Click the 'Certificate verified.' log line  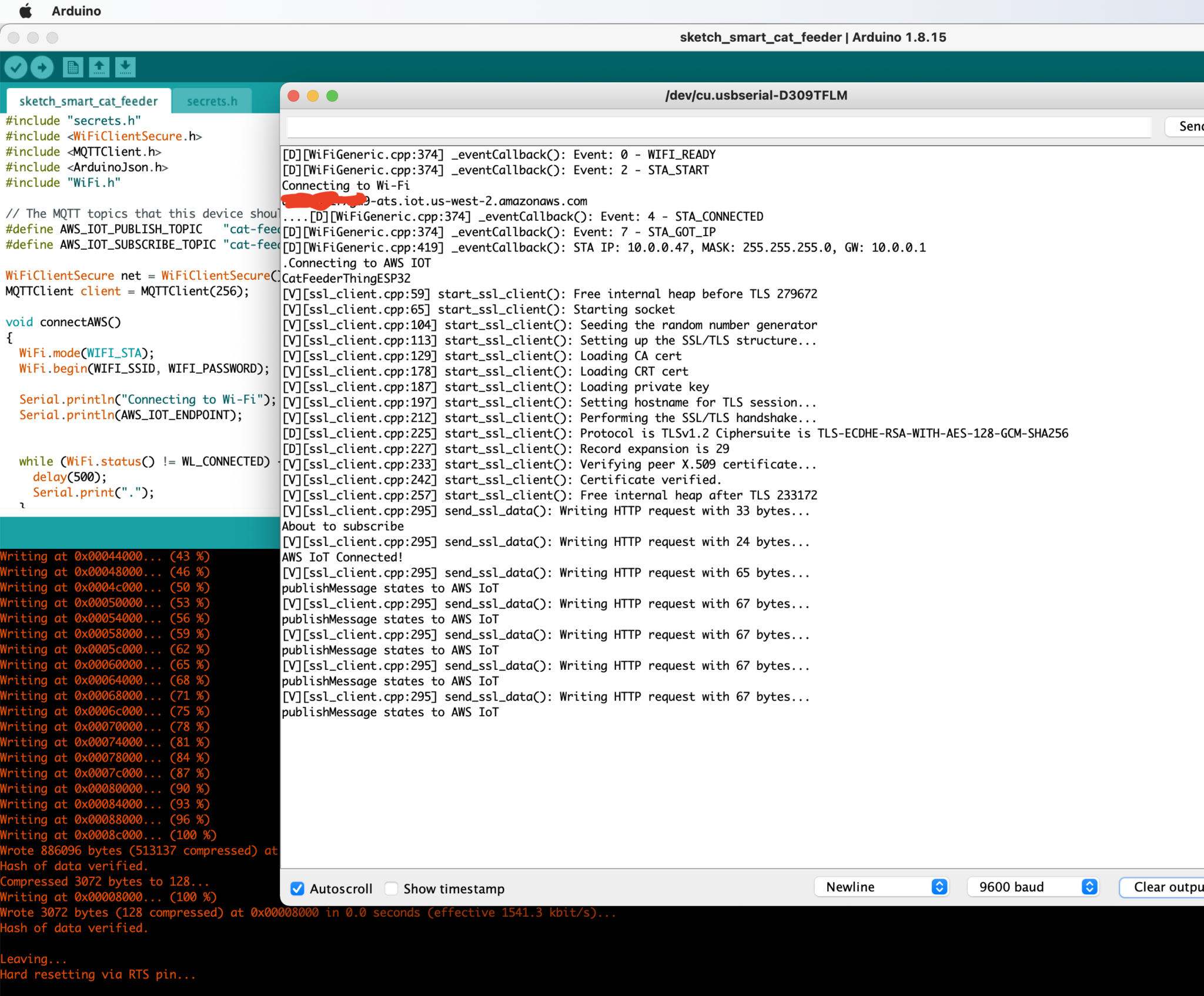point(501,480)
